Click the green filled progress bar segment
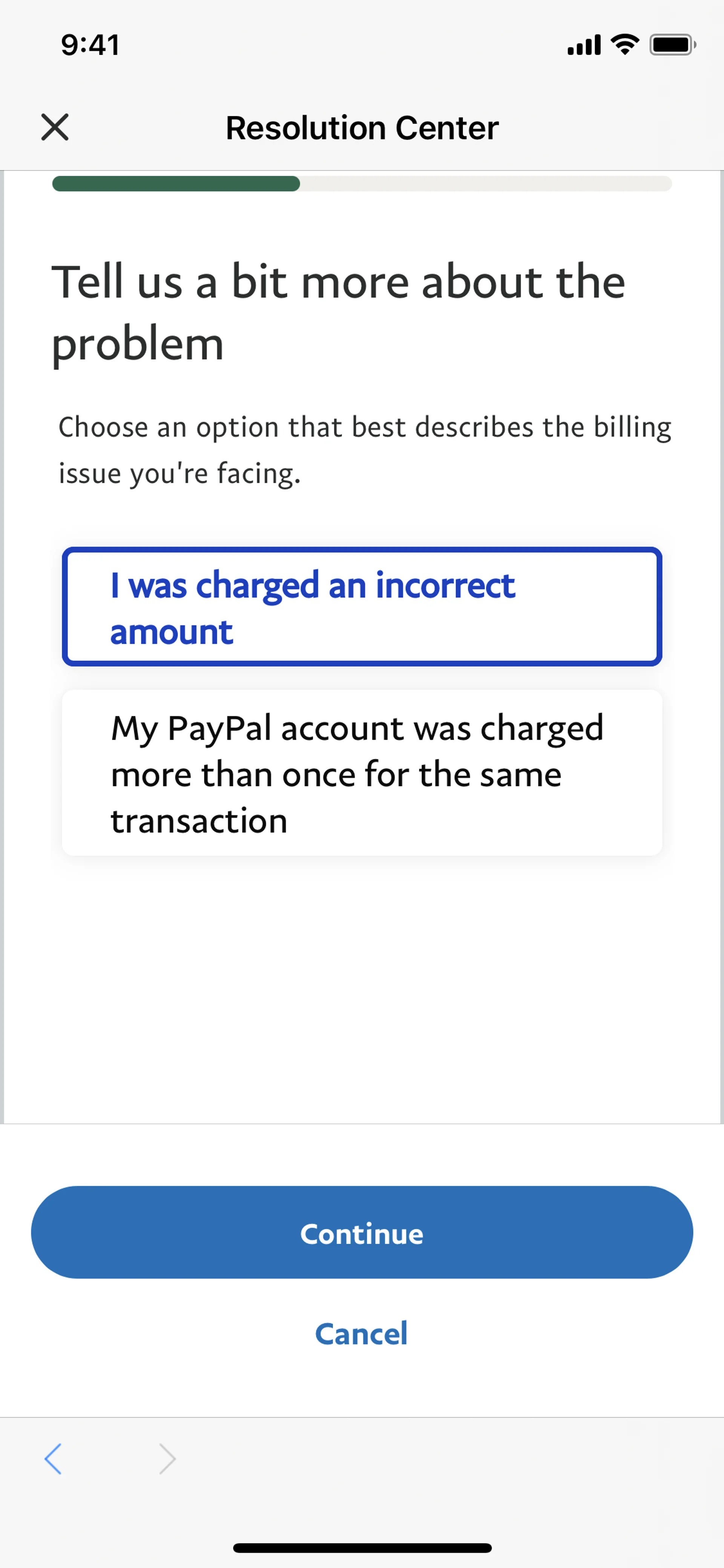This screenshot has height=1568, width=724. 176,183
